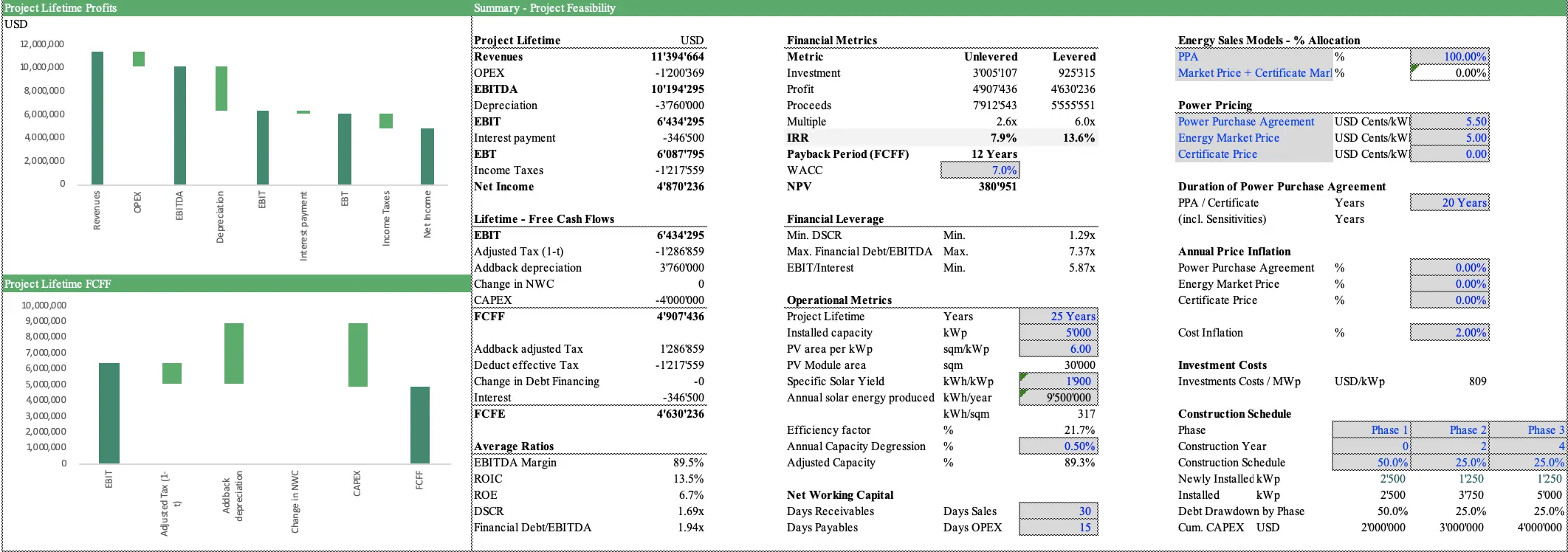The image size is (1568, 552).
Task: Select the Addback depreciation bar in FCFF chart
Action: 234,353
